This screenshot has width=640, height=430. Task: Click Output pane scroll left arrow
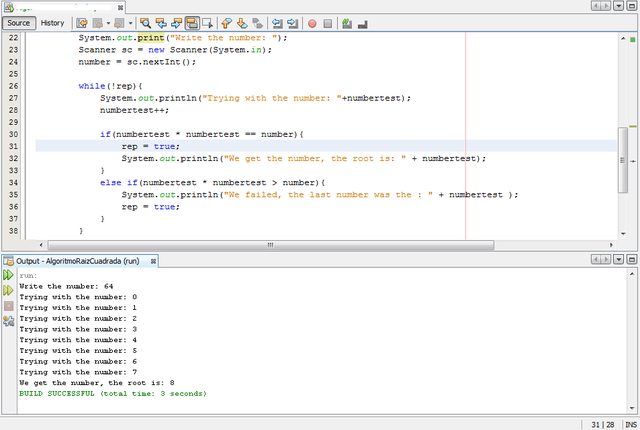tap(596, 259)
